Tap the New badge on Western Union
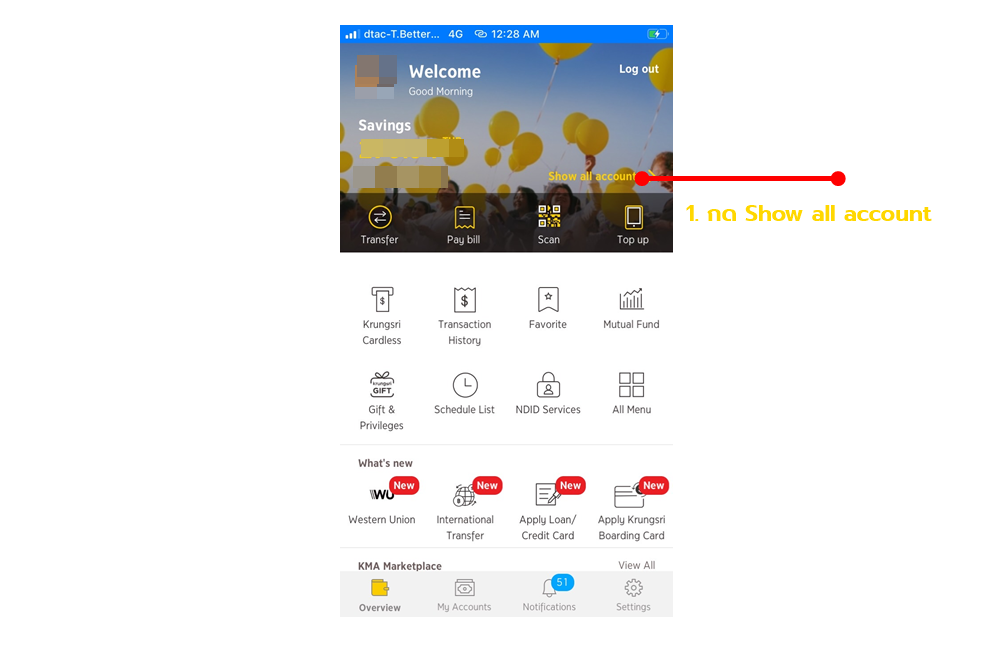This screenshot has height=667, width=1000. click(x=404, y=485)
